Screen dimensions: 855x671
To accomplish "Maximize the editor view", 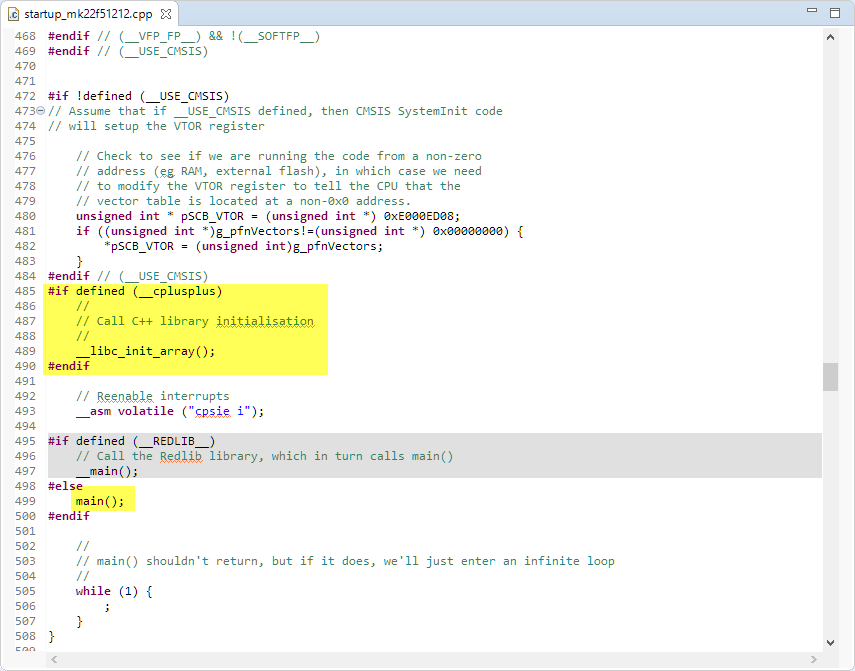I will (835, 13).
